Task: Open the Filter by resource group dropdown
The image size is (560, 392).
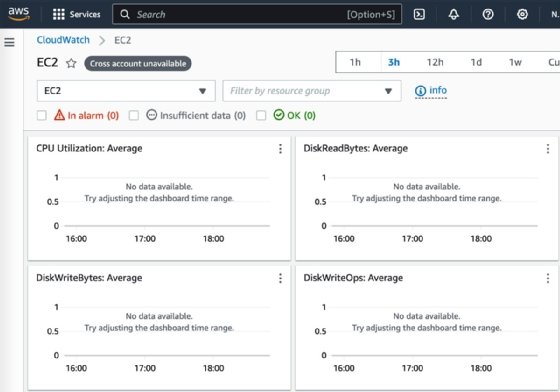Action: click(x=312, y=91)
